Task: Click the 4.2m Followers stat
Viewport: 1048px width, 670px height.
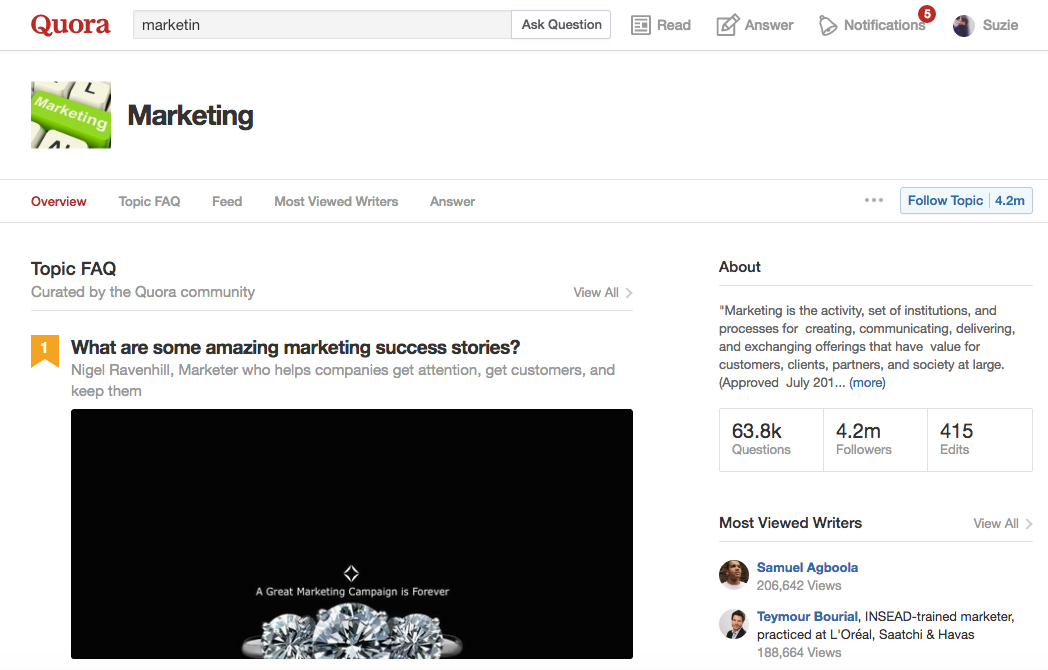Action: coord(875,439)
